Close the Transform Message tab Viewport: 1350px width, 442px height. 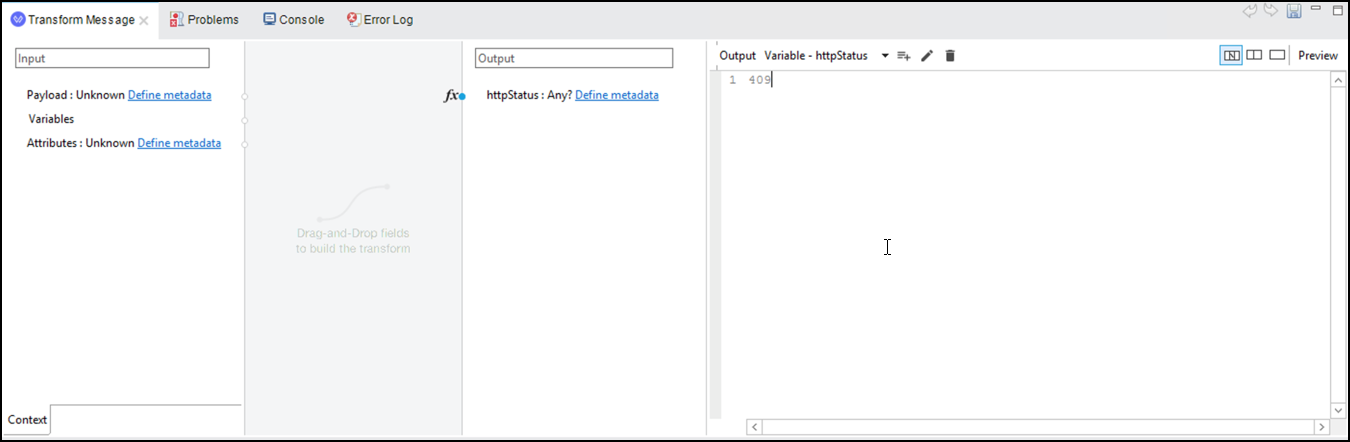(144, 20)
